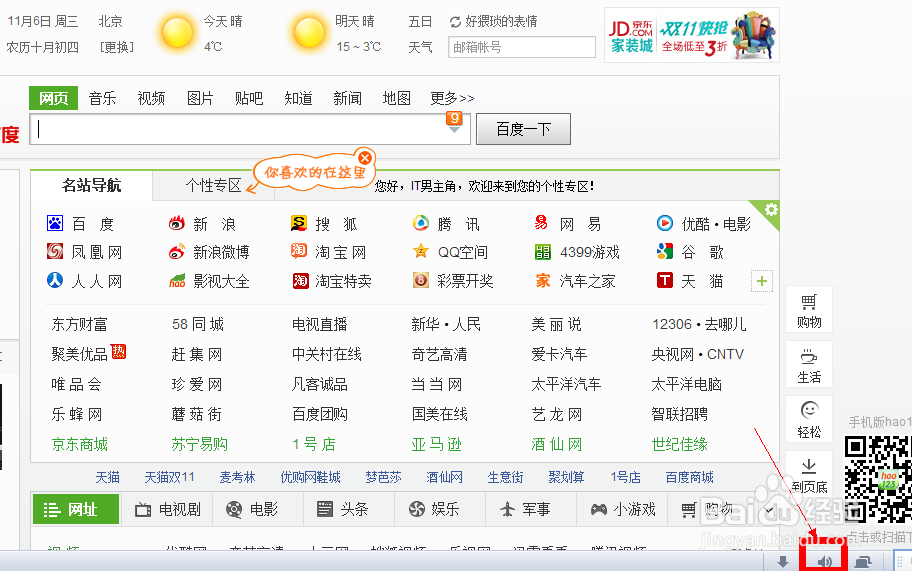
Task: Add a site with green plus button
Action: [x=762, y=281]
